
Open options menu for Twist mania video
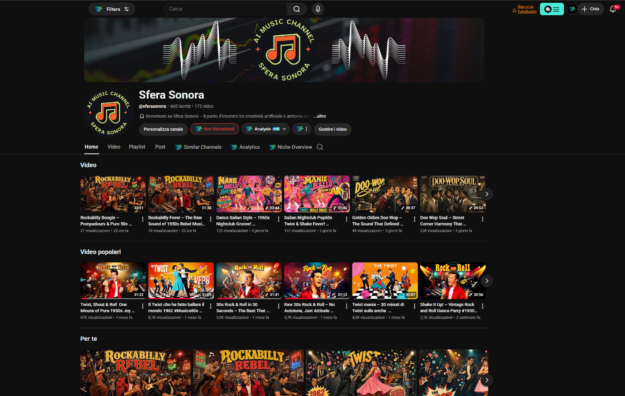415,306
